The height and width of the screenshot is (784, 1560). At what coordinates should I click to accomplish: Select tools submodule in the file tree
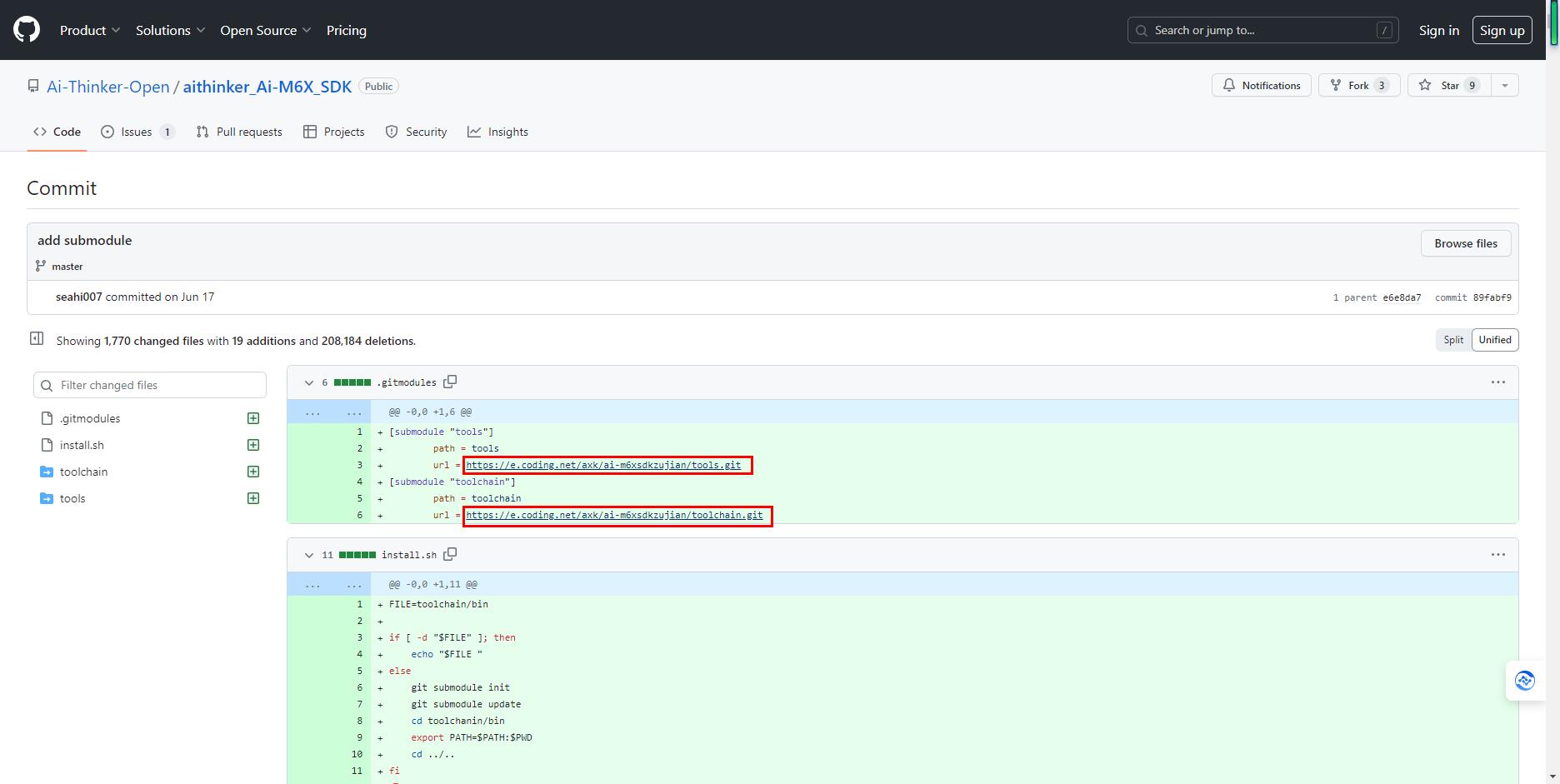(72, 498)
